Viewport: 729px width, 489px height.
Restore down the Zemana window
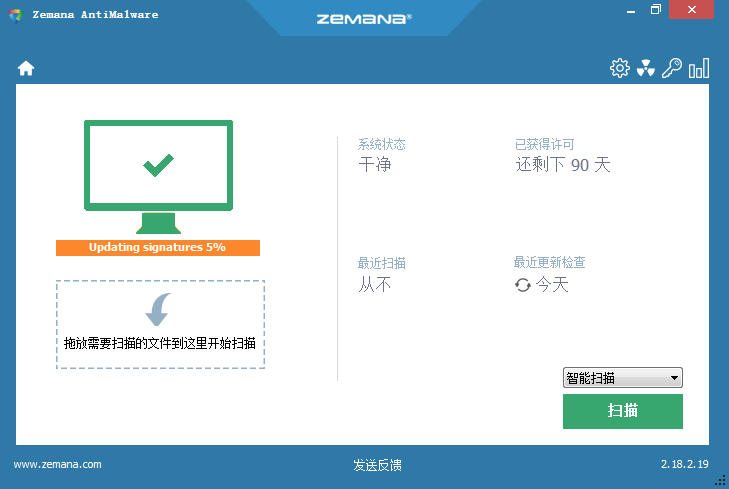point(656,9)
